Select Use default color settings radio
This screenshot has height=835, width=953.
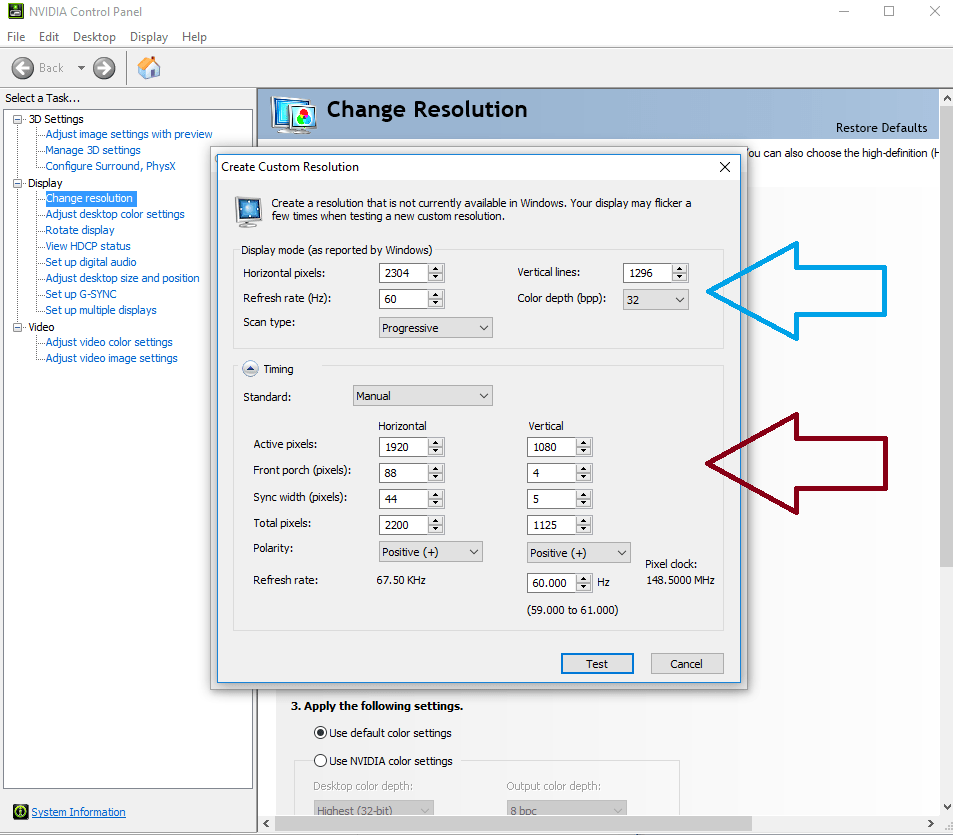(x=320, y=732)
